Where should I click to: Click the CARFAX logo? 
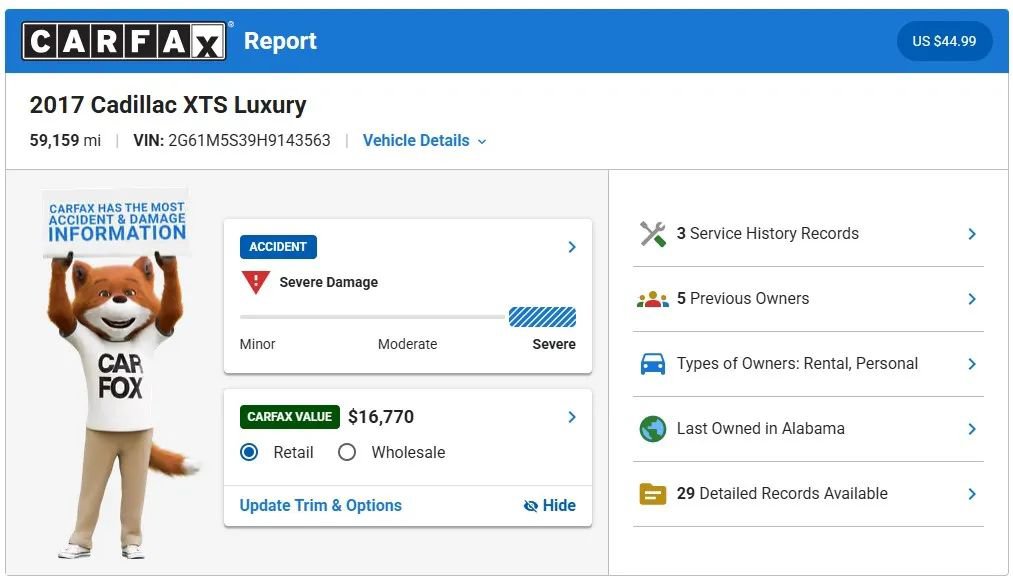[x=124, y=41]
